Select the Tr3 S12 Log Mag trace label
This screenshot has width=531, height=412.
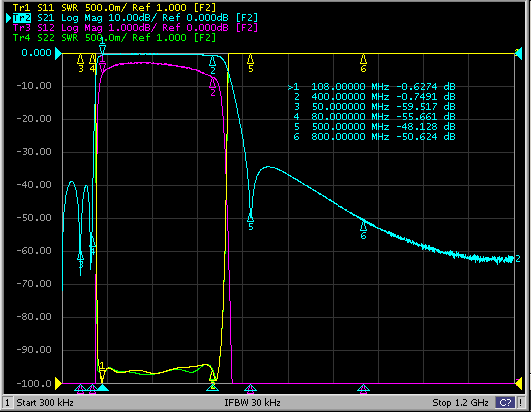[135, 27]
